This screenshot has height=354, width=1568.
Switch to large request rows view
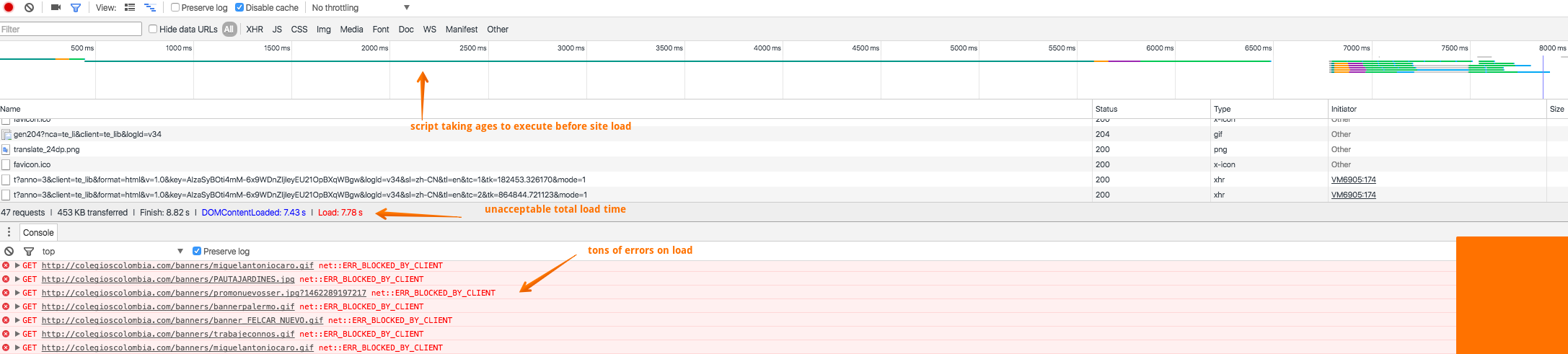tap(130, 7)
